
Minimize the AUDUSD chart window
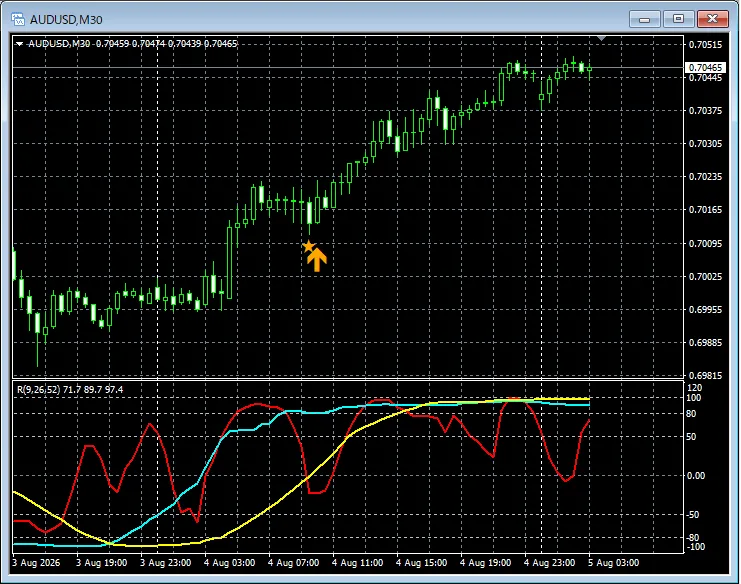(645, 19)
